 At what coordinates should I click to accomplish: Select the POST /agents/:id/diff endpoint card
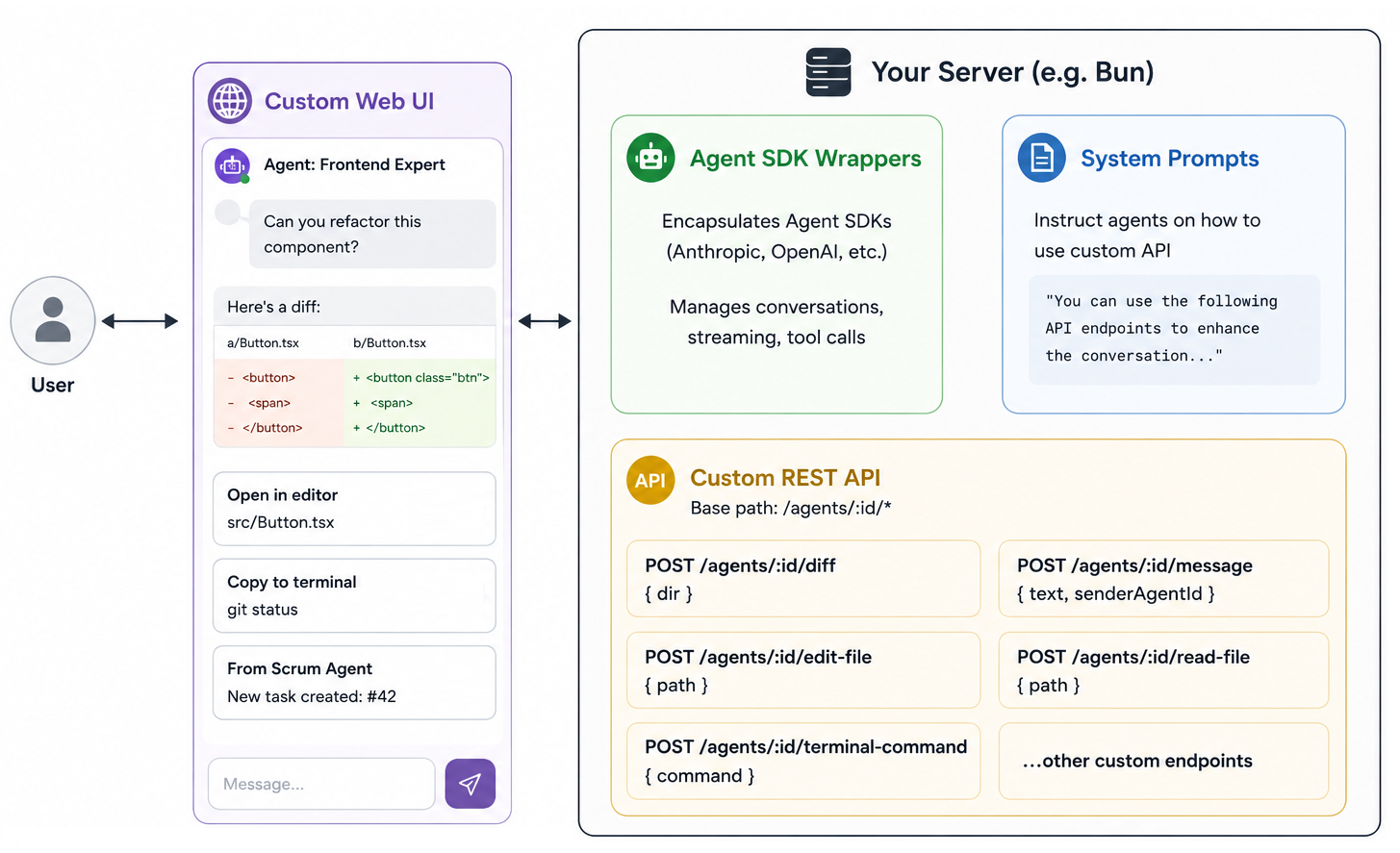point(803,579)
